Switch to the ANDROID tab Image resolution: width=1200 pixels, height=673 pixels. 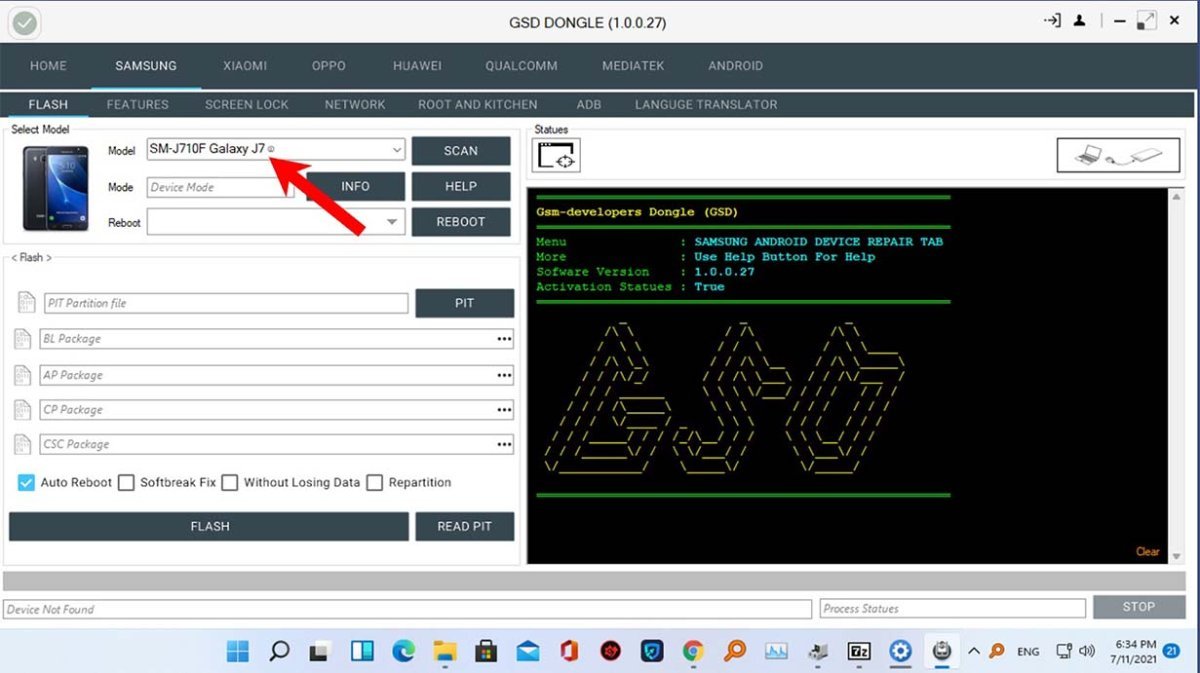coord(735,66)
